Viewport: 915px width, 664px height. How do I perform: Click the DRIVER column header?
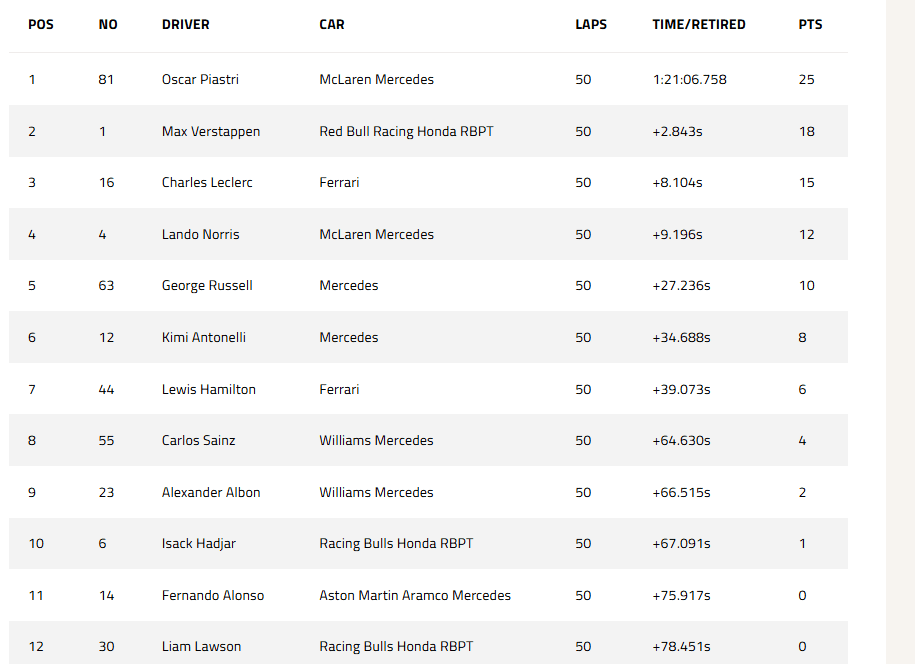[186, 25]
